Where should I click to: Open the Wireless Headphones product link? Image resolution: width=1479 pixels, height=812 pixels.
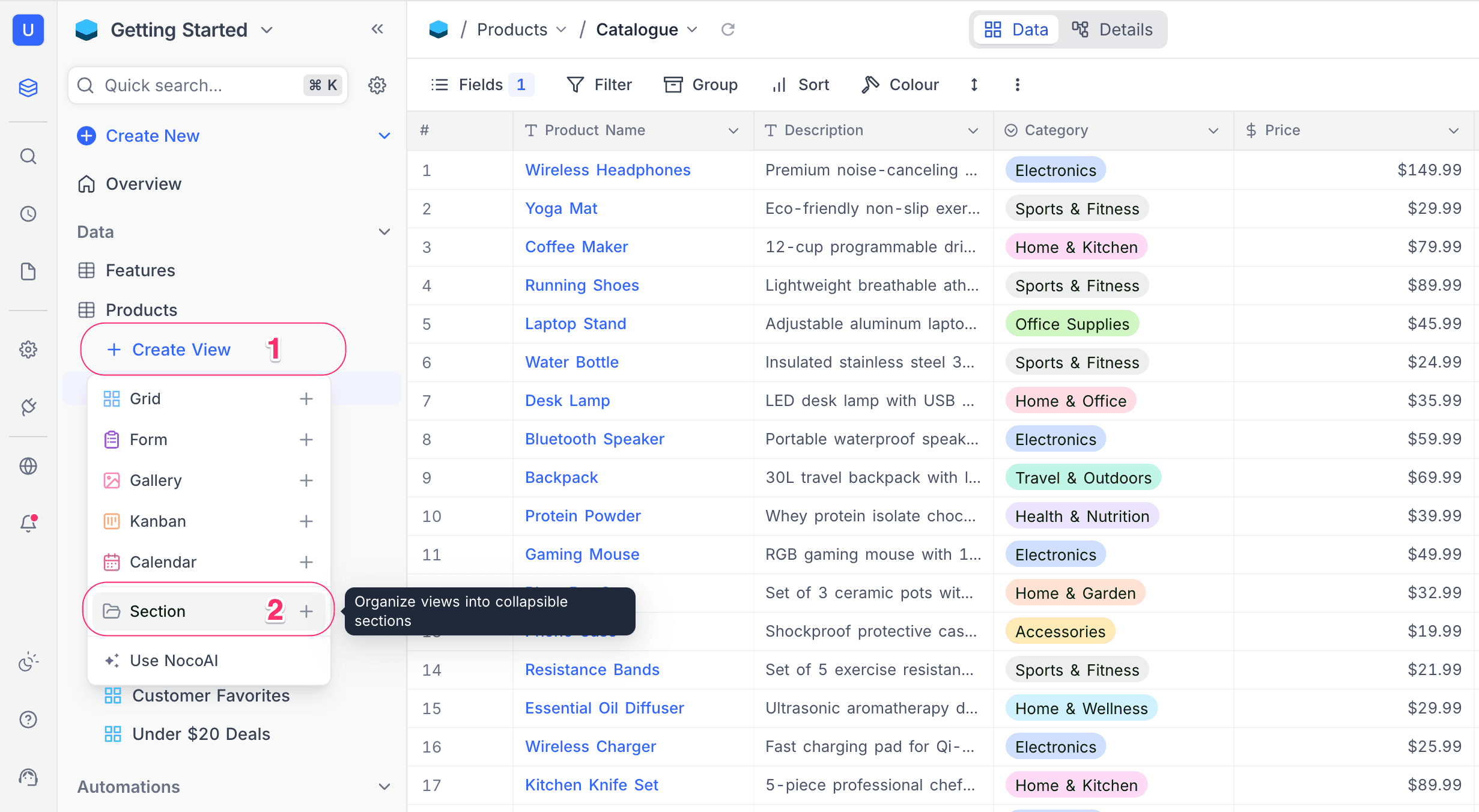coord(607,170)
